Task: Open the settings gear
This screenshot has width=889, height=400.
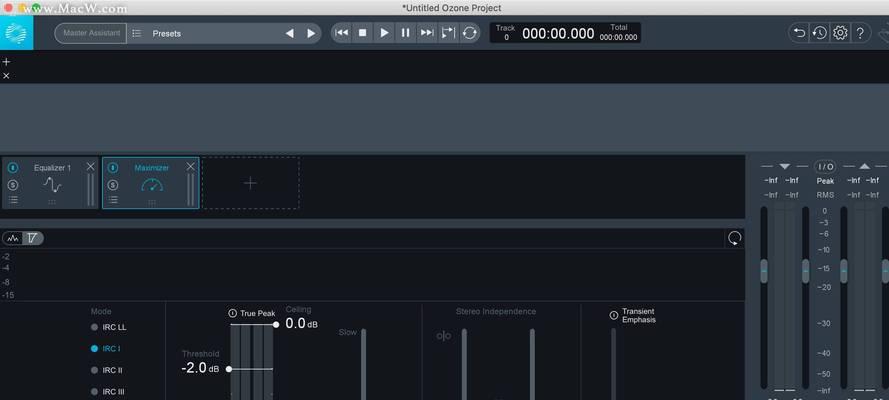Action: (840, 33)
